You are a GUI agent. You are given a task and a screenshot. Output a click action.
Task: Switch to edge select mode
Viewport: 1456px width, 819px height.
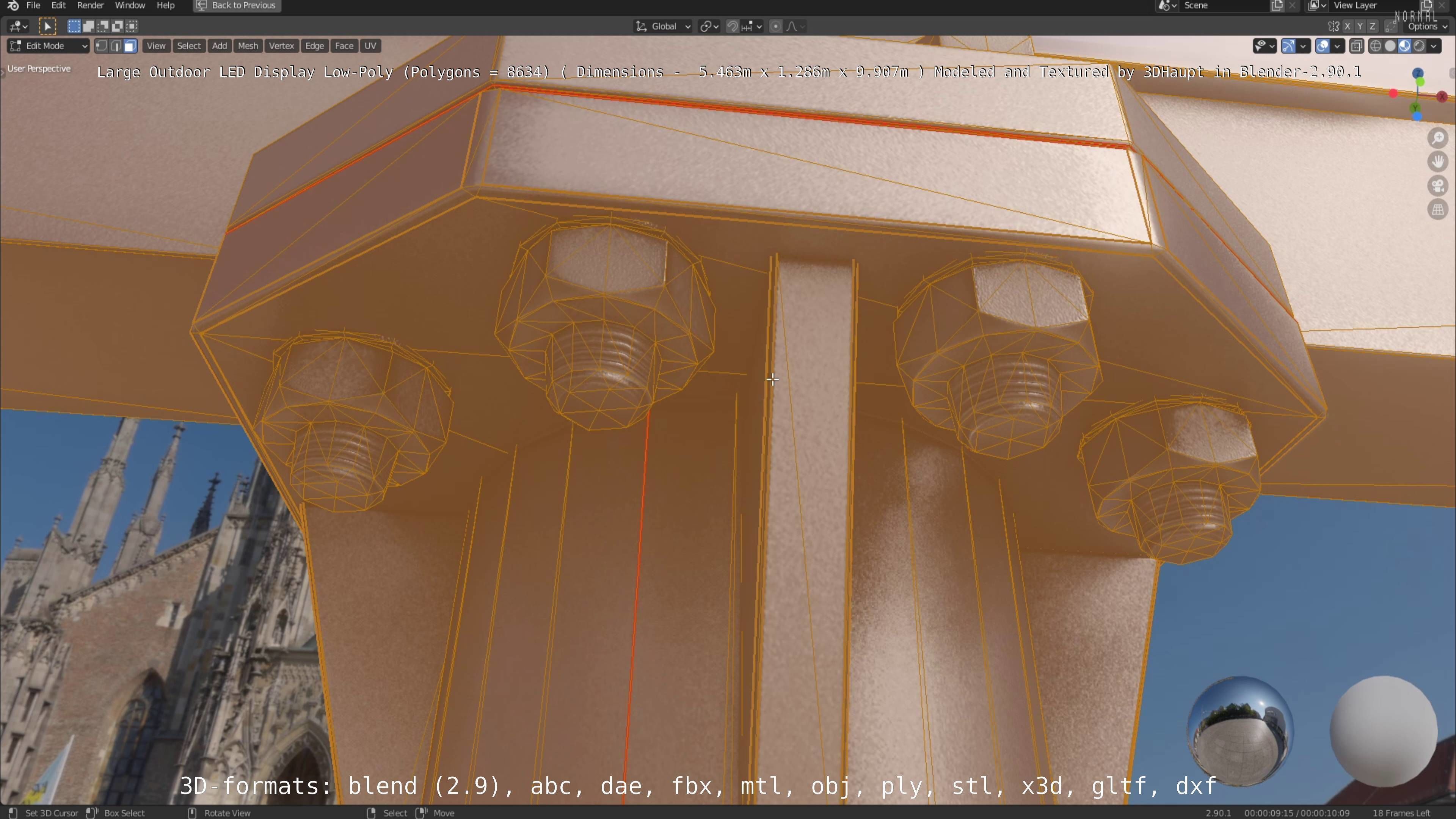point(116,46)
